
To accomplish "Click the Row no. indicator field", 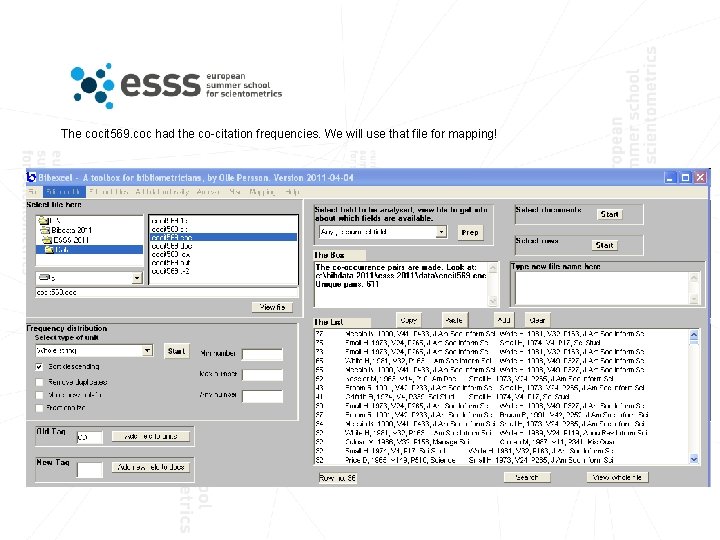I will tap(338, 478).
